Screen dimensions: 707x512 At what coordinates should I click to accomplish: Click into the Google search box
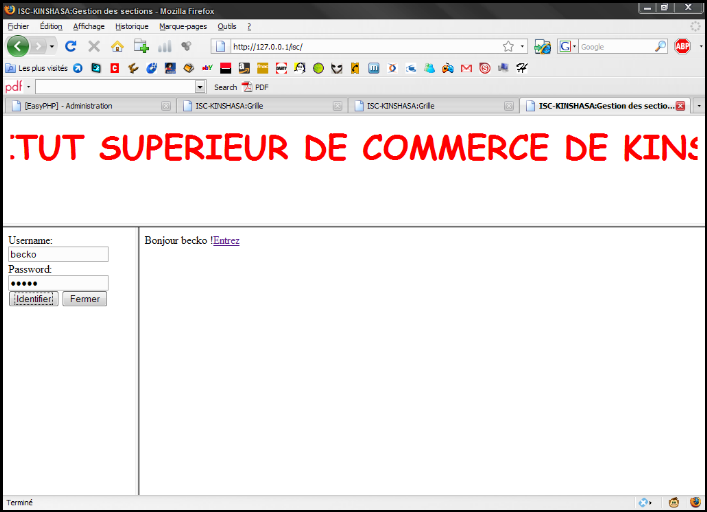click(x=615, y=46)
